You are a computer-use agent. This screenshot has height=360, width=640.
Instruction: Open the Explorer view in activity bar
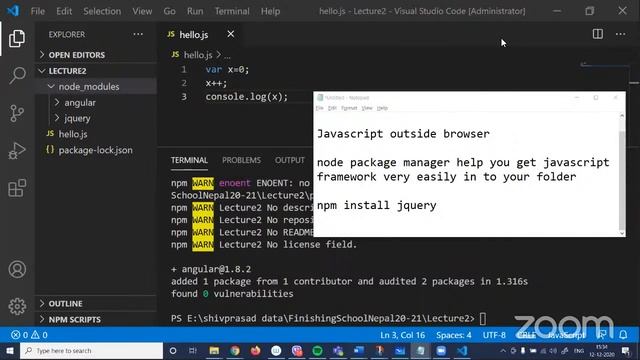pyautogui.click(x=17, y=38)
